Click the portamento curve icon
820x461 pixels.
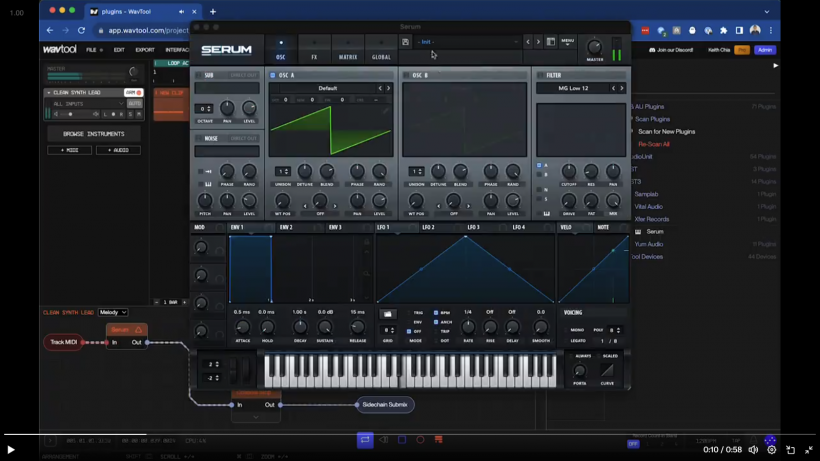[x=607, y=370]
